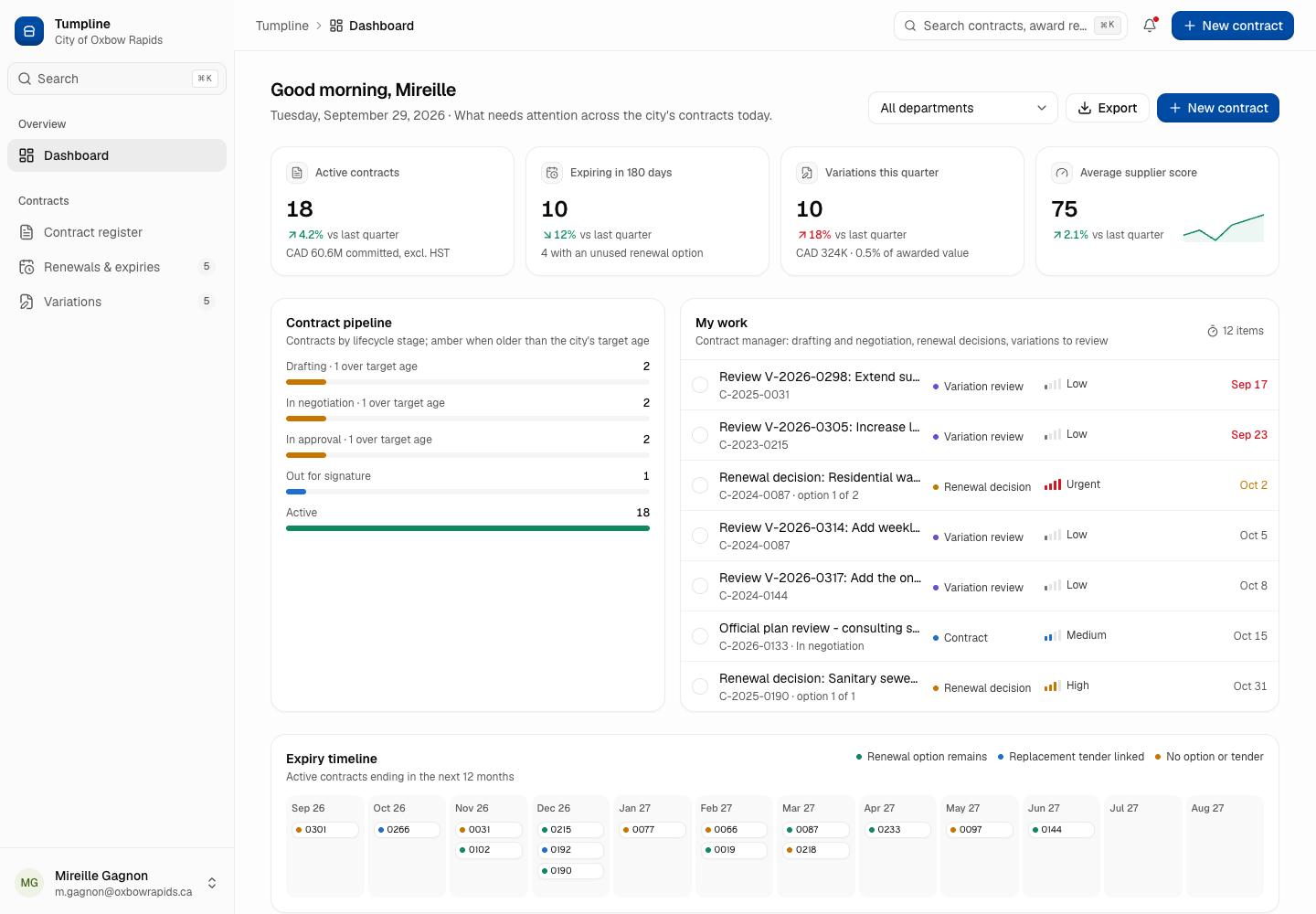The image size is (1316, 914).
Task: Open Renewals & expiries page
Action: pyautogui.click(x=117, y=267)
